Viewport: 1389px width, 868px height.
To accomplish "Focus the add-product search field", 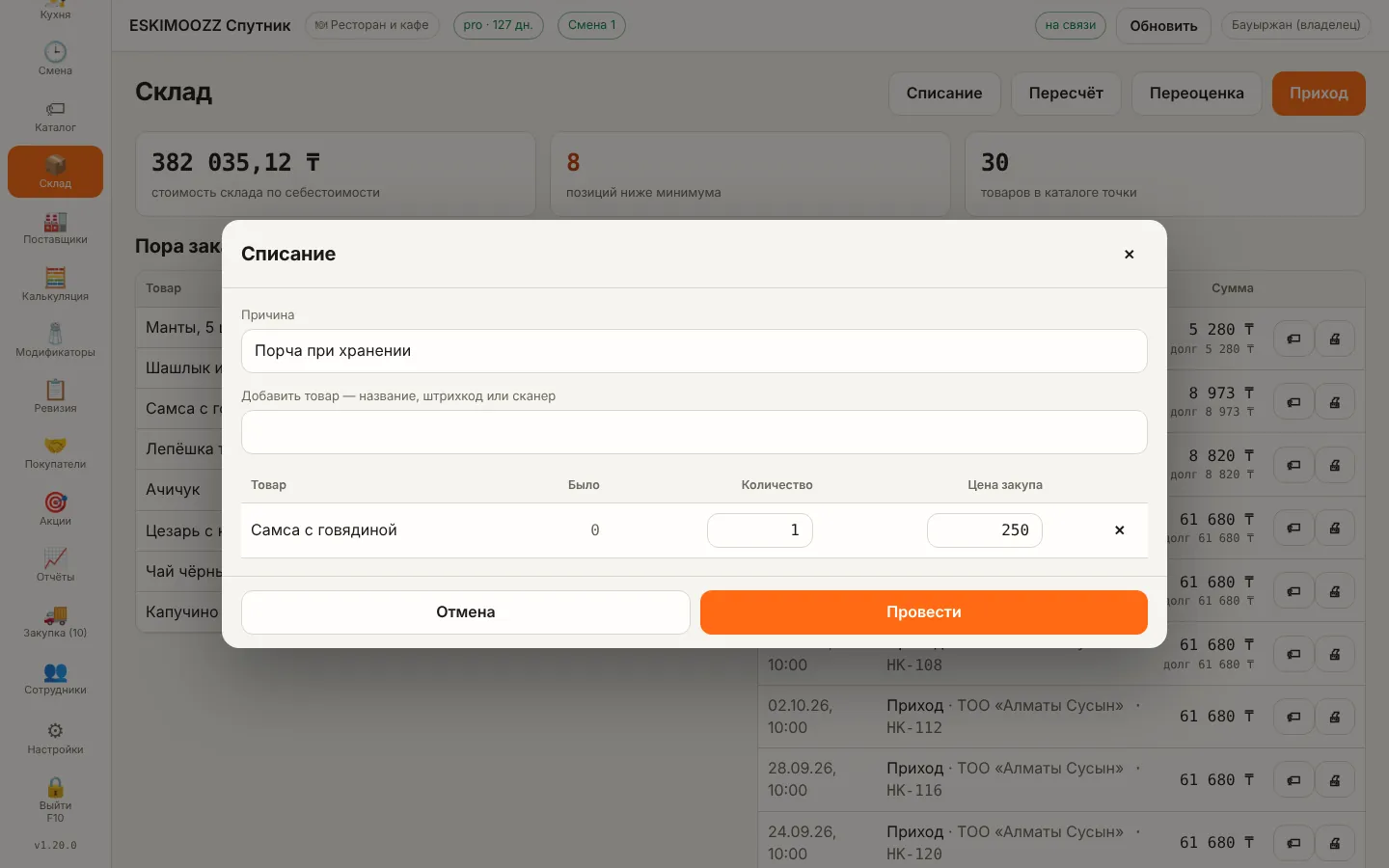I will [x=694, y=432].
